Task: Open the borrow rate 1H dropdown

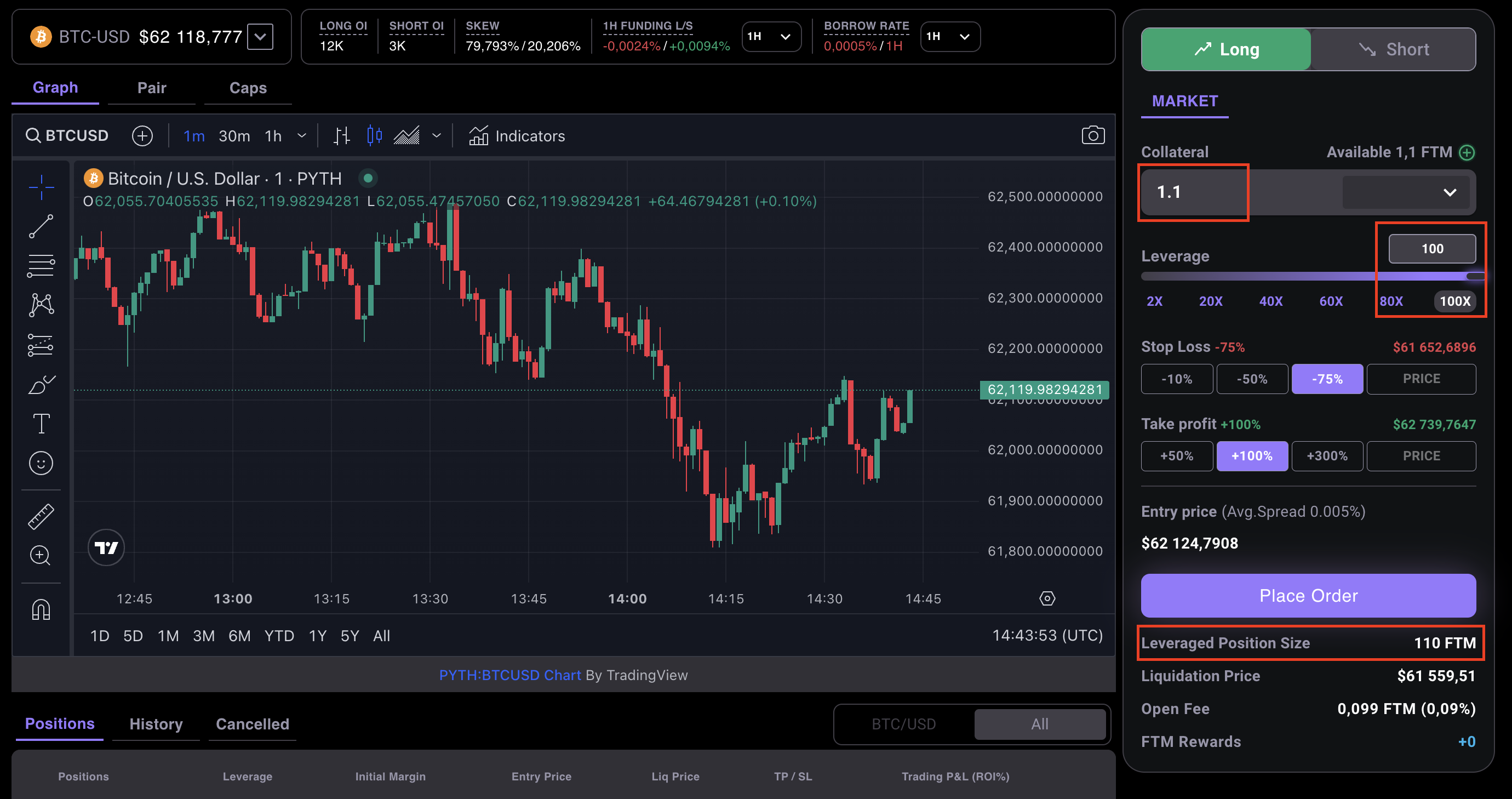Action: pos(949,36)
